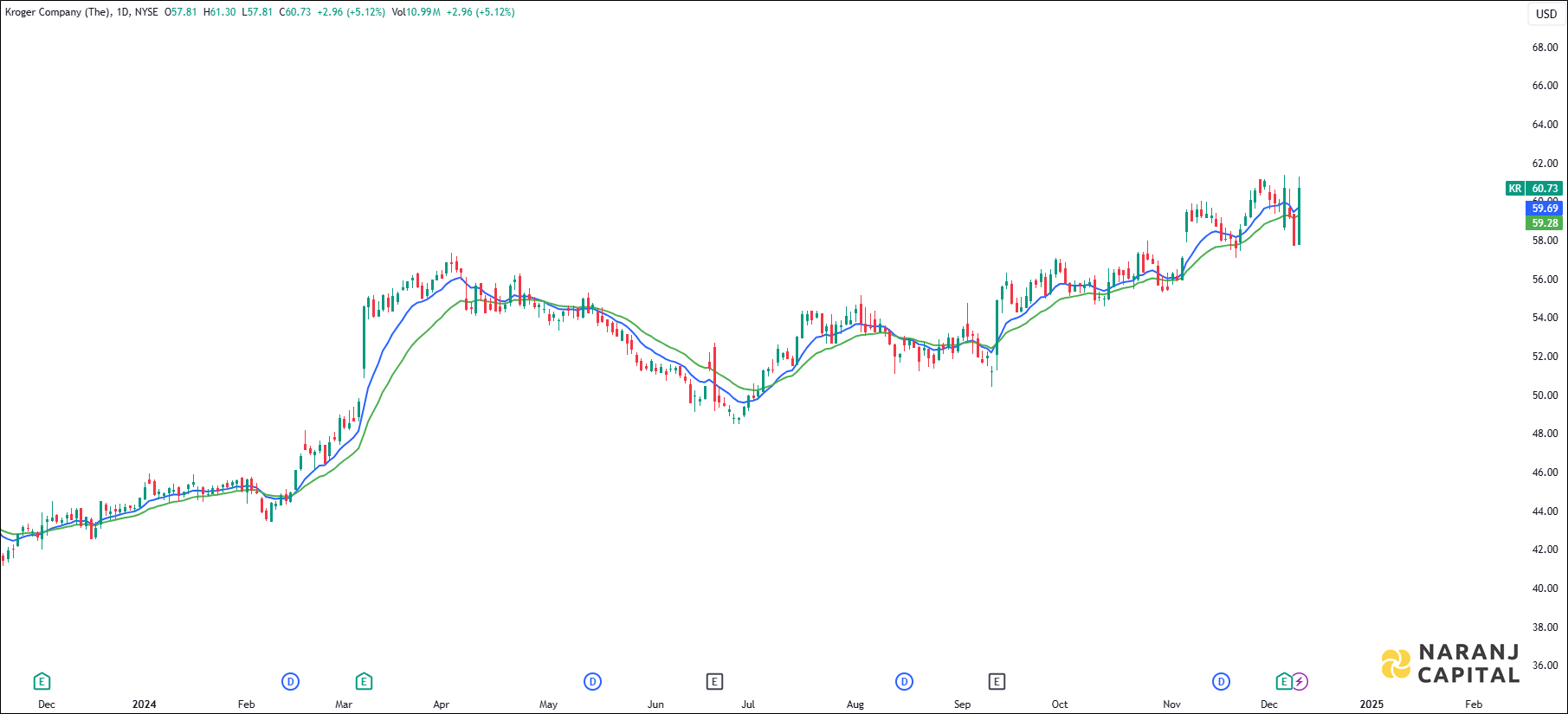Click the 2024 year label on time axis
The width and height of the screenshot is (1568, 714).
click(x=145, y=704)
